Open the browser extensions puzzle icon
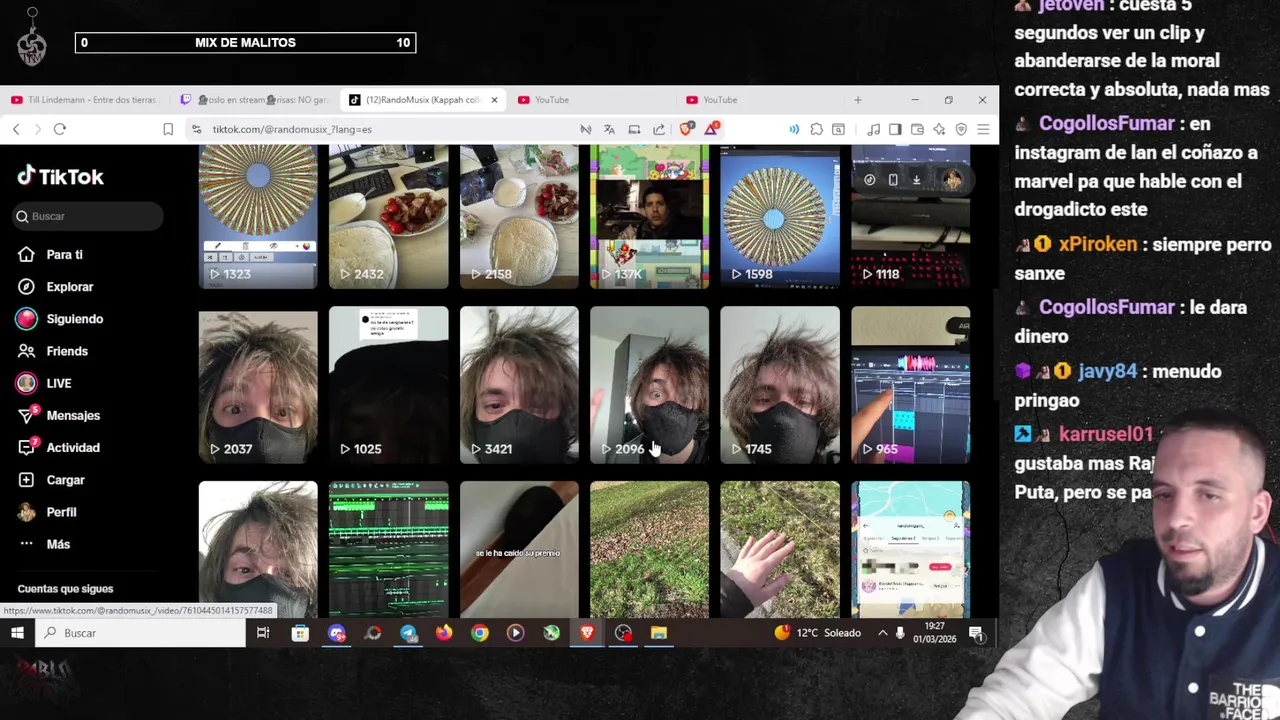Viewport: 1280px width, 720px height. click(816, 129)
